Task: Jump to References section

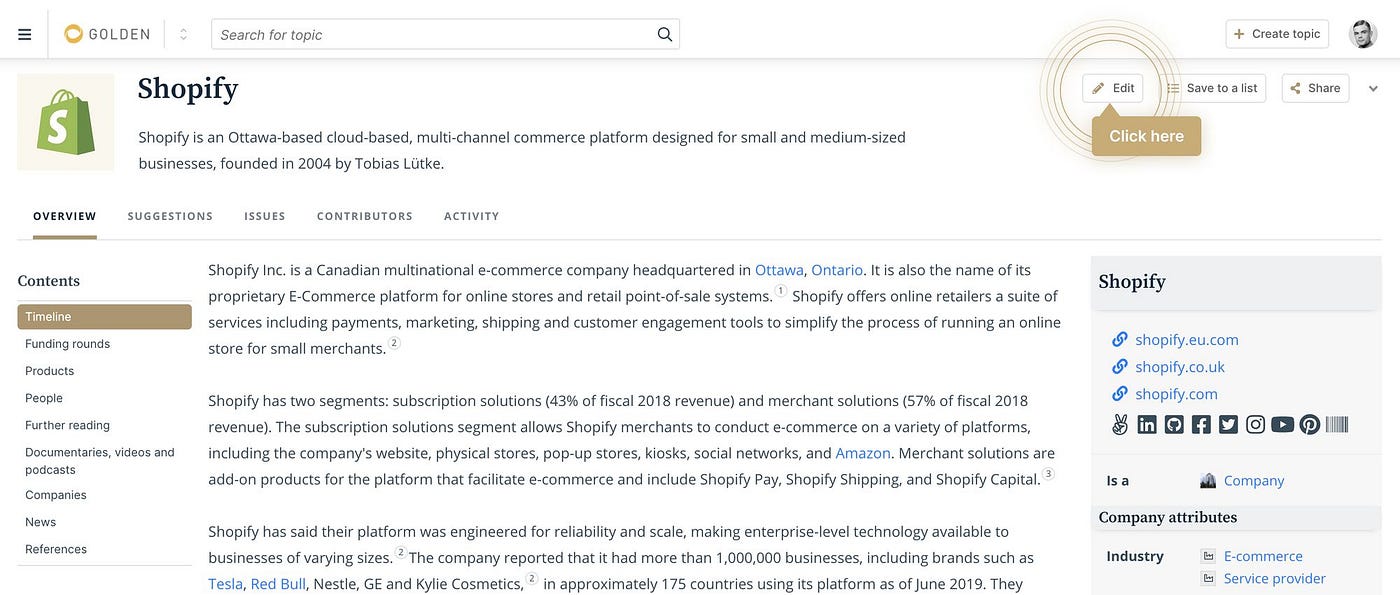Action: click(x=56, y=549)
